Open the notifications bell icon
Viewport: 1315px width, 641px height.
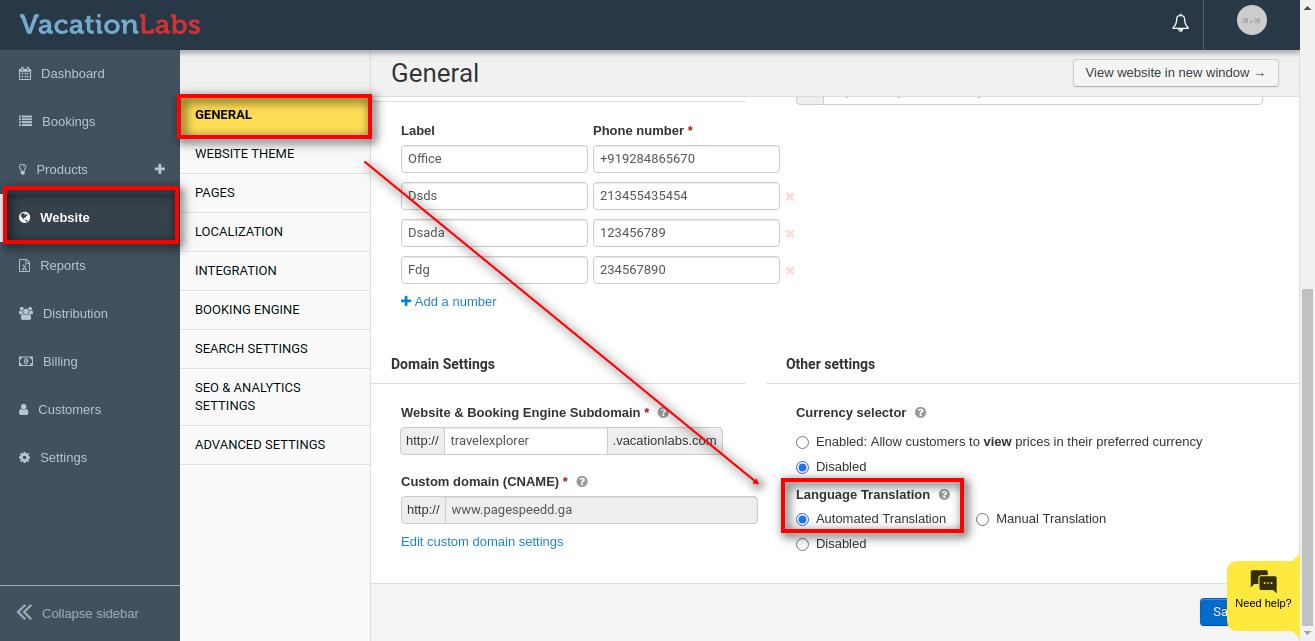[1180, 23]
